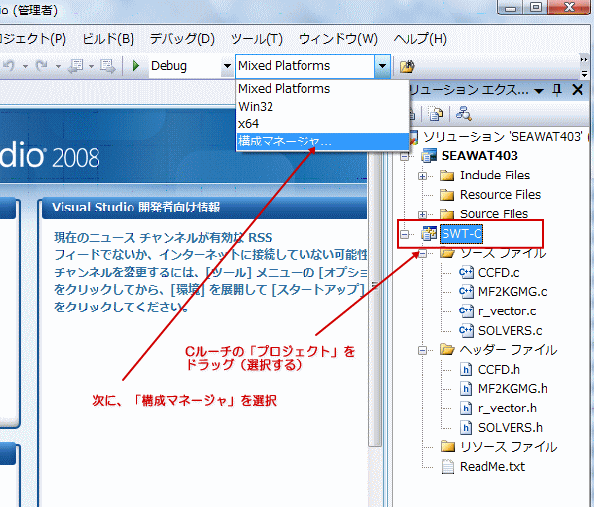594x507 pixels.
Task: Open the ビルド(B) menu
Action: [x=108, y=39]
